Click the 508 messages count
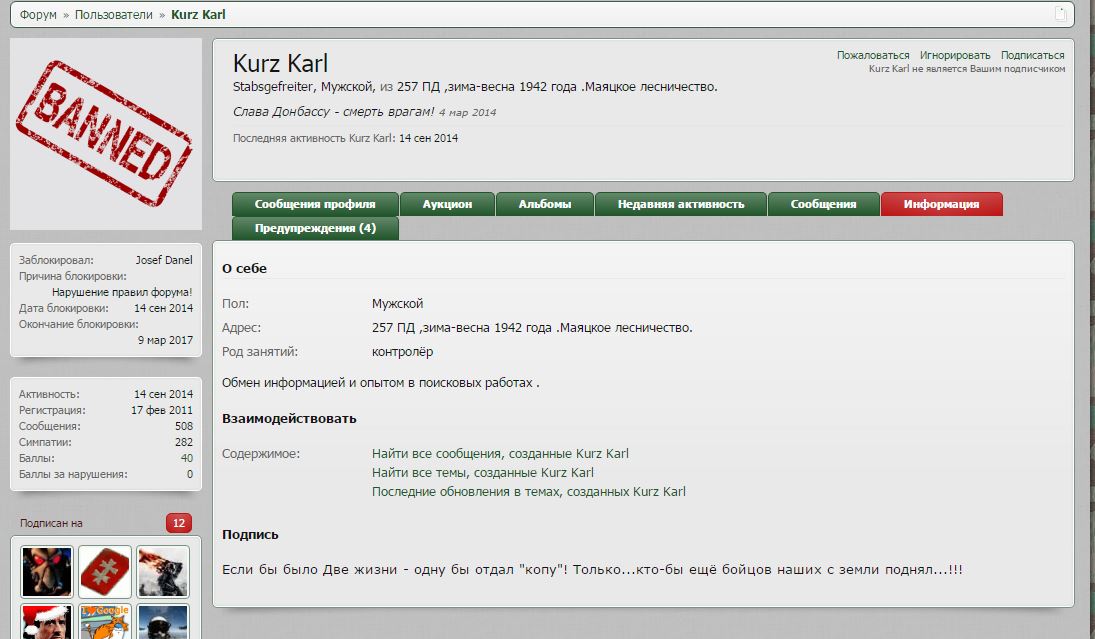Screen dimensions: 1095x639 (184, 426)
